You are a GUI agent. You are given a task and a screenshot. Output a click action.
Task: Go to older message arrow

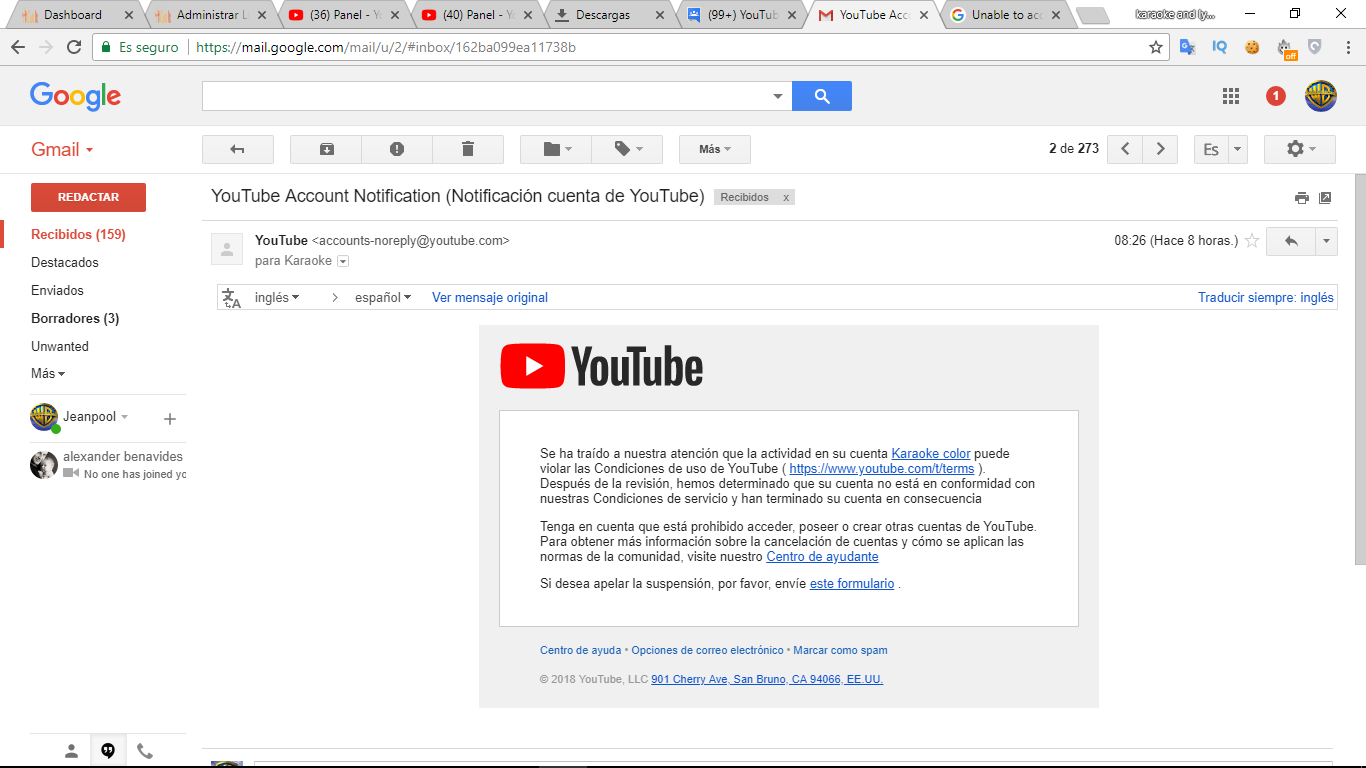coord(1160,149)
